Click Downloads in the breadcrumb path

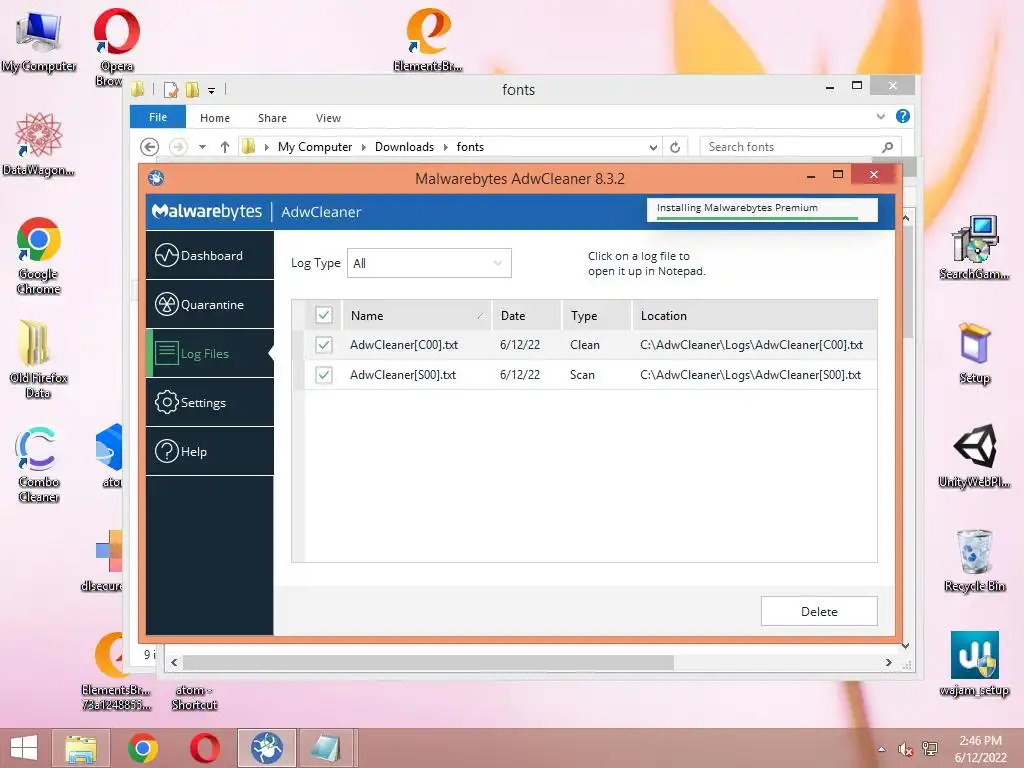click(x=404, y=147)
